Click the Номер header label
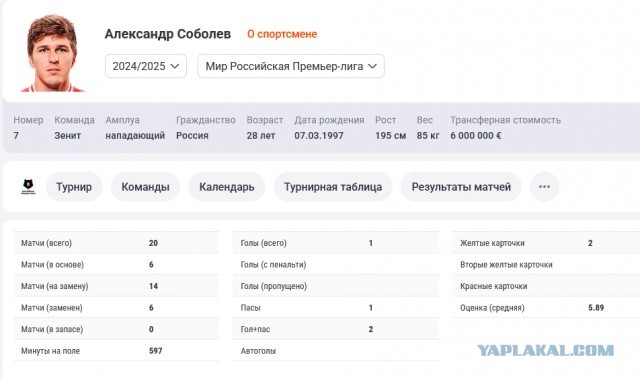 click(28, 120)
